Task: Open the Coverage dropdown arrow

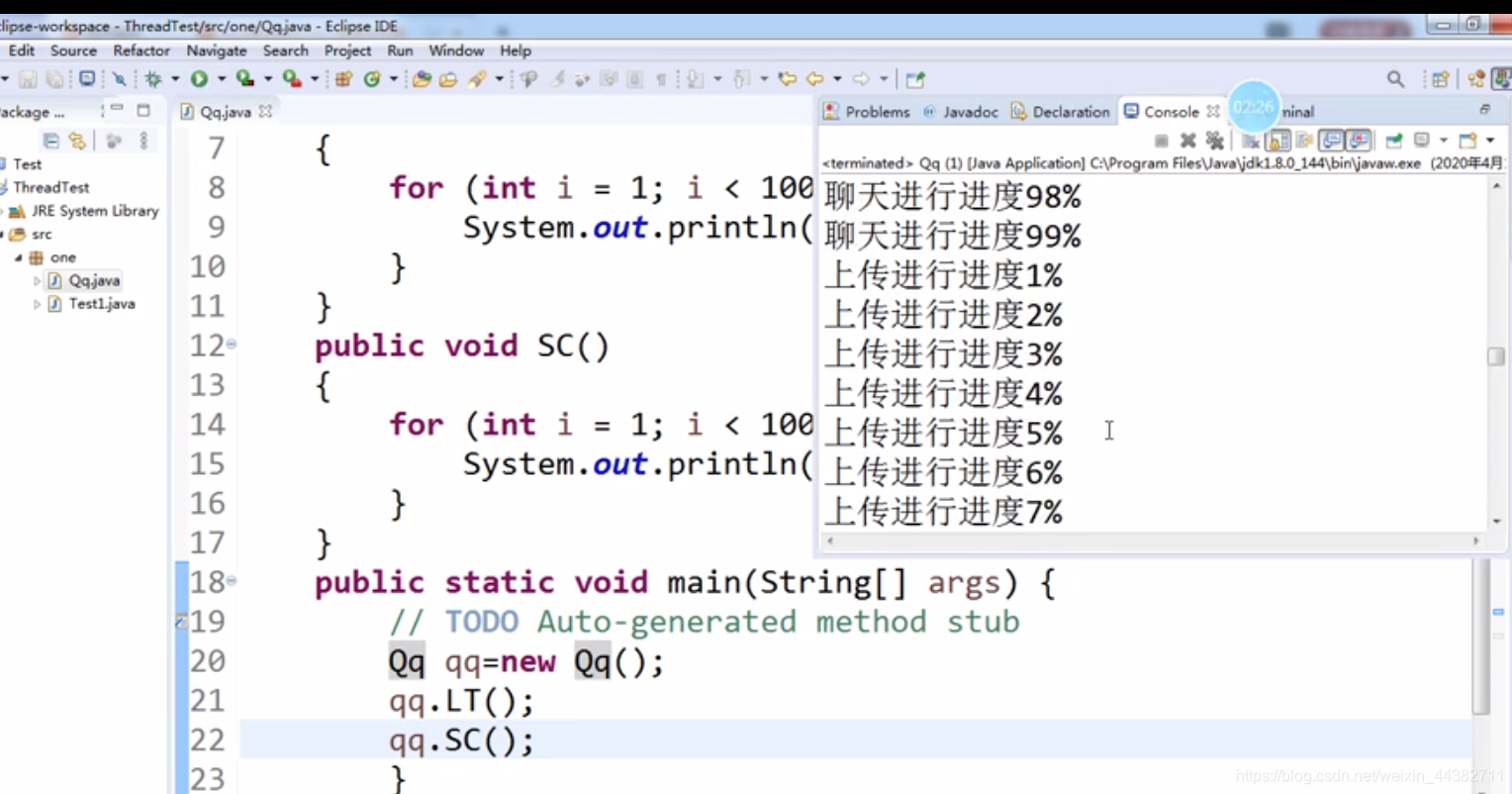Action: point(267,79)
